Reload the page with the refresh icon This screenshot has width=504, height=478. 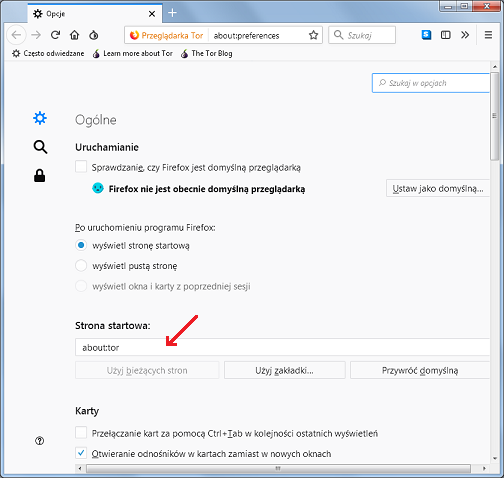55,35
